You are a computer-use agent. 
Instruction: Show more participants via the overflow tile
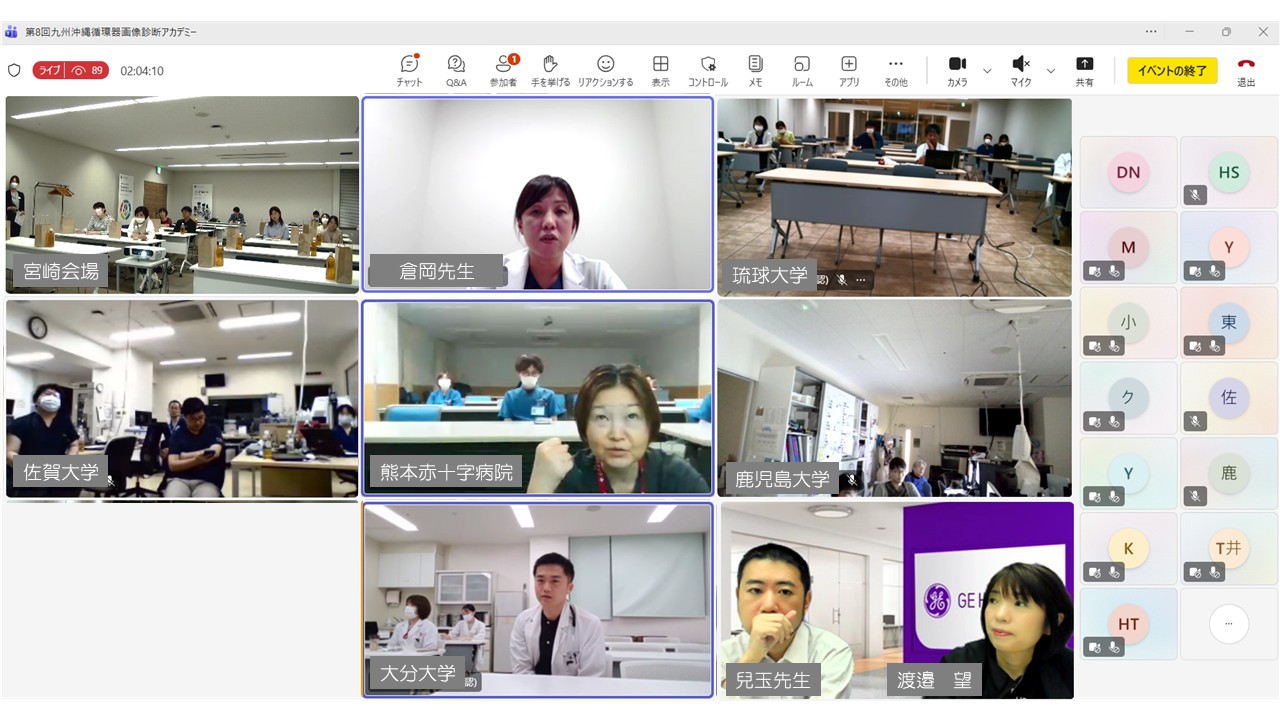click(1228, 624)
